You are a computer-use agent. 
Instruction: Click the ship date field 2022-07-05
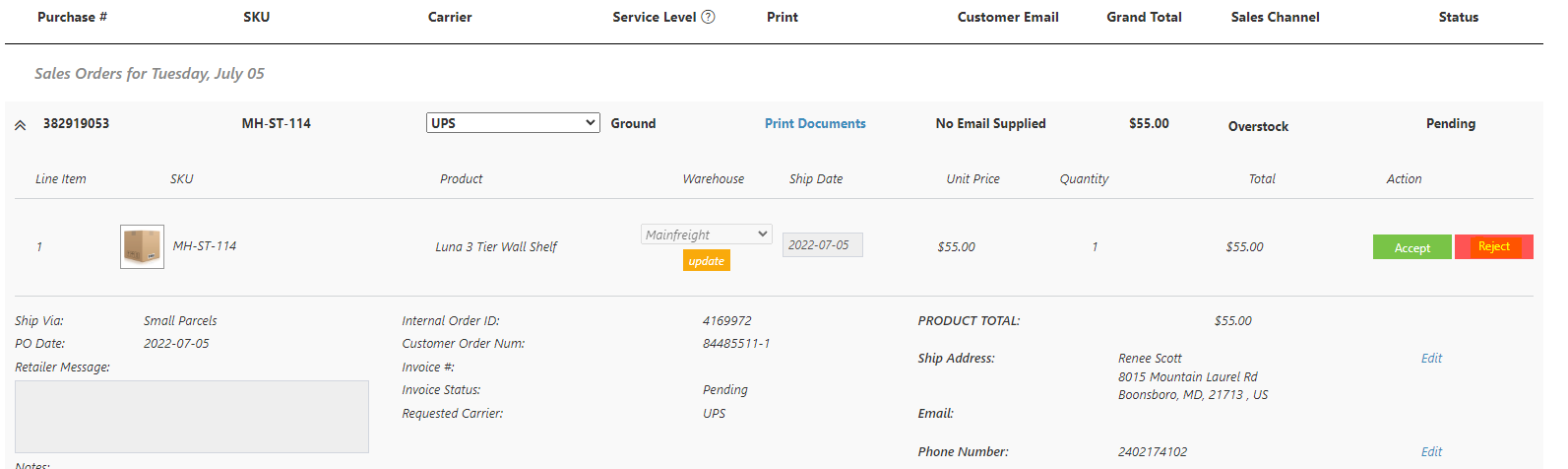coord(822,245)
